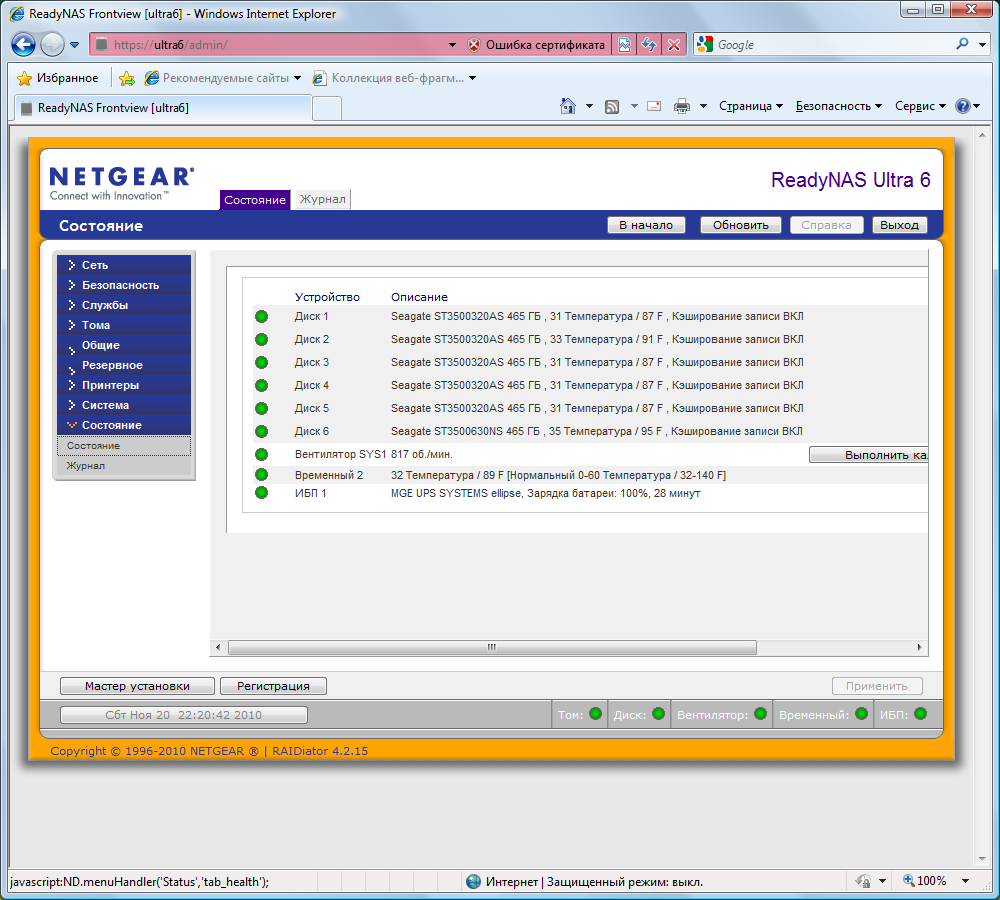This screenshot has width=1000, height=900.
Task: Click the blue Help question mark icon
Action: [962, 106]
